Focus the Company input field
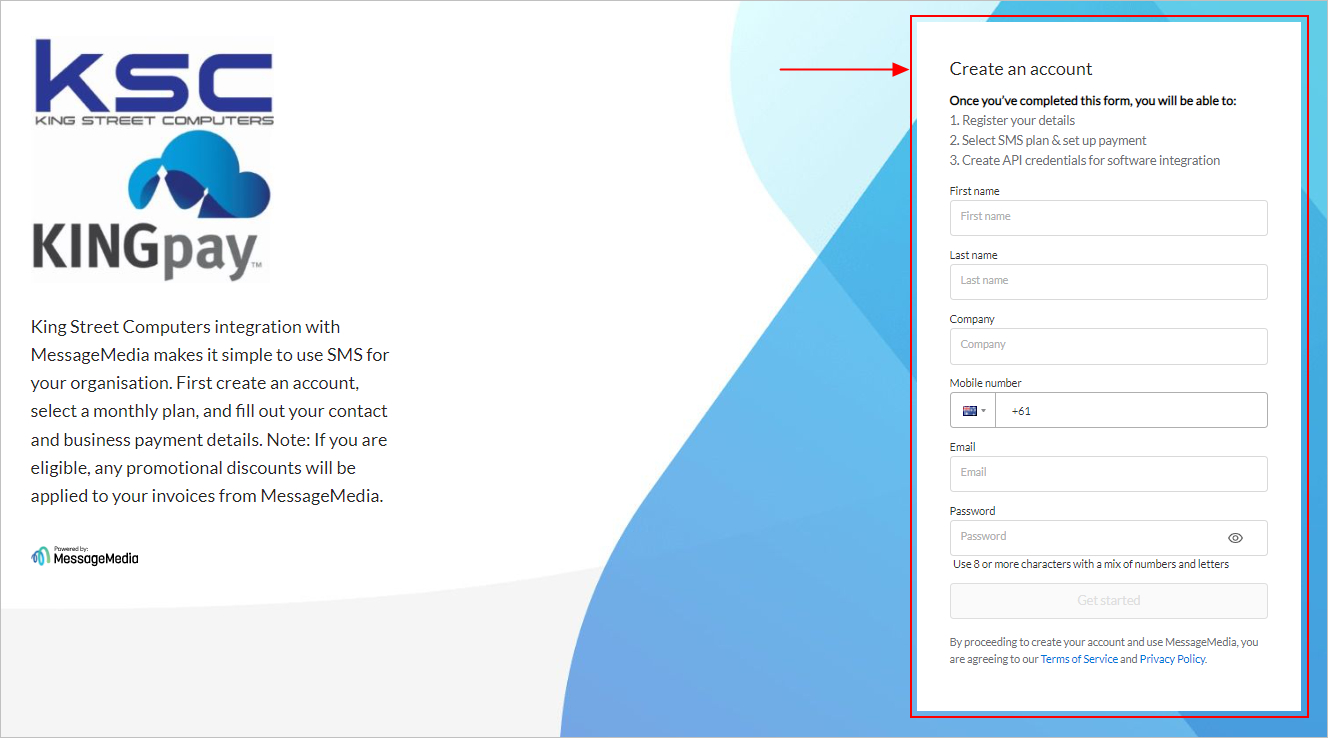This screenshot has height=738, width=1328. [x=1108, y=345]
